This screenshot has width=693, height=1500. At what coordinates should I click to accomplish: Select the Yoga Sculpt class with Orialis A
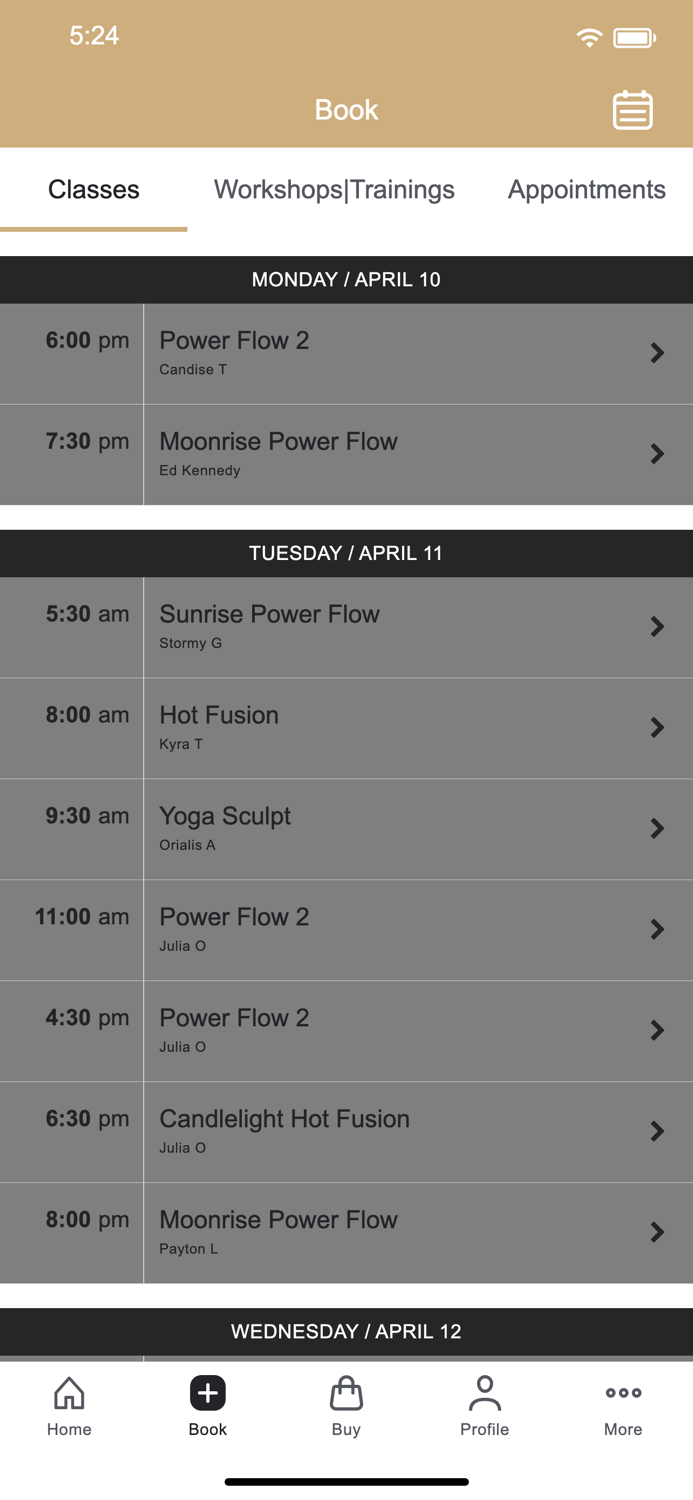coord(400,828)
